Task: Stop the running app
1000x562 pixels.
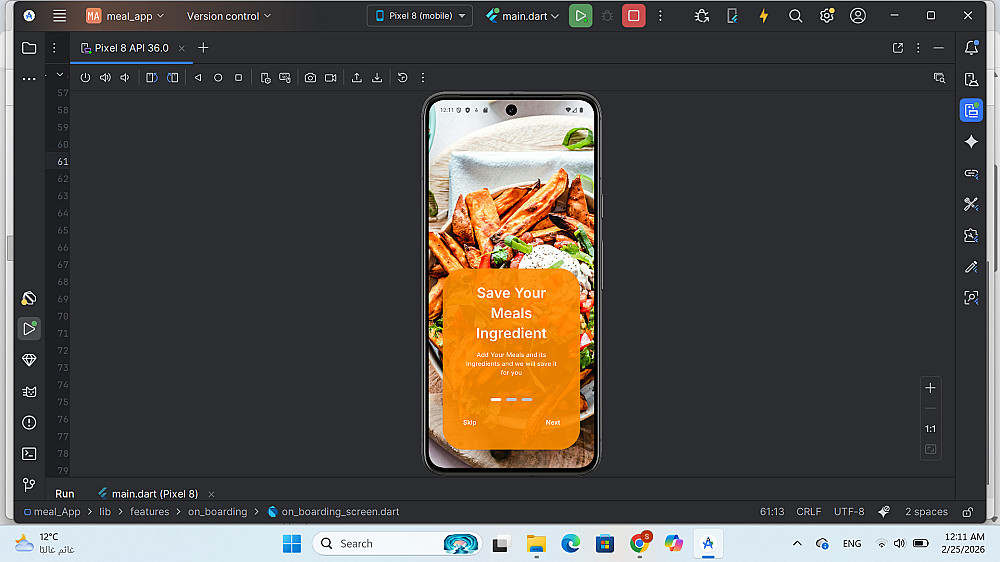Action: 633,16
